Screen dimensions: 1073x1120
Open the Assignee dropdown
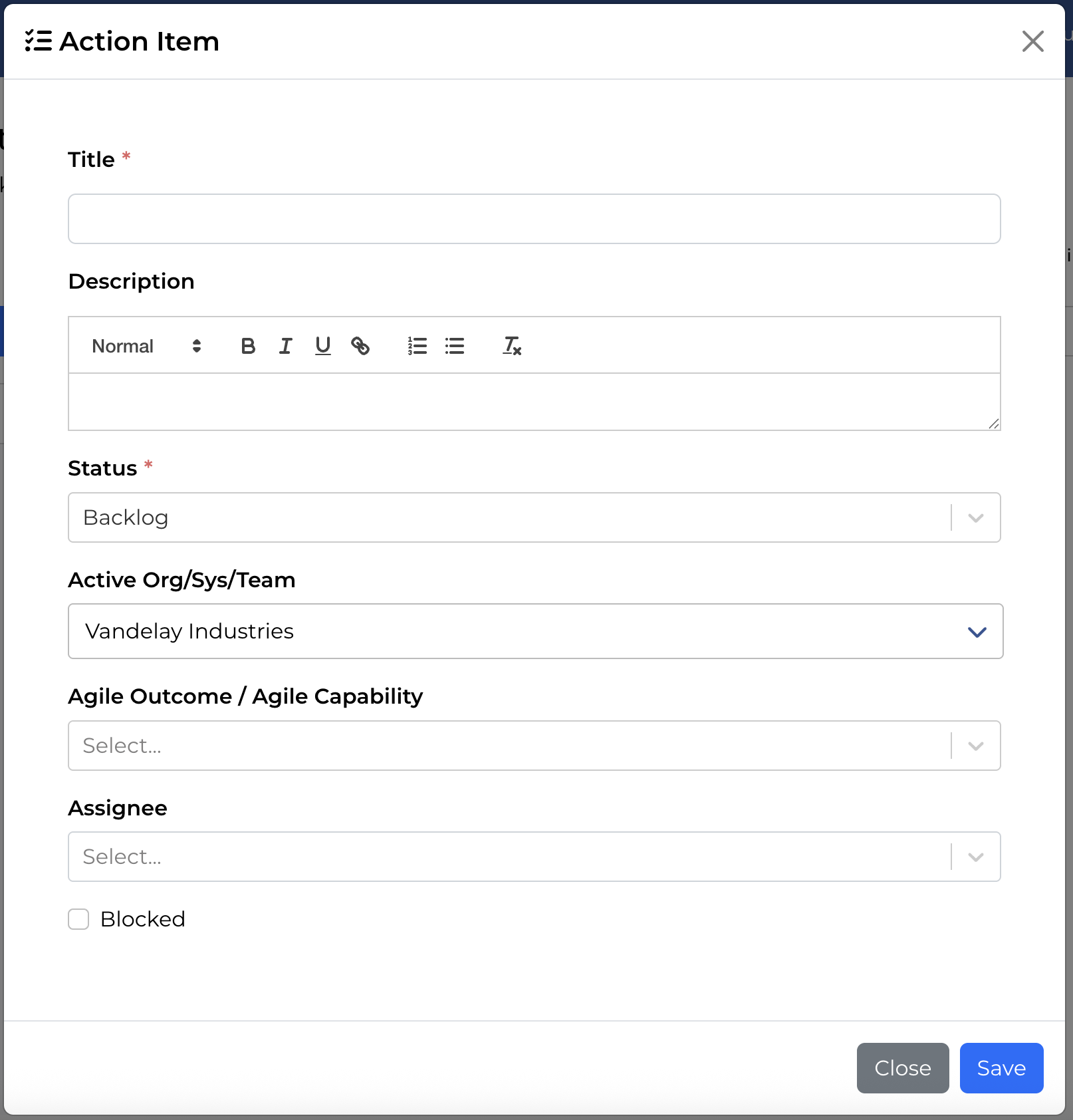534,857
